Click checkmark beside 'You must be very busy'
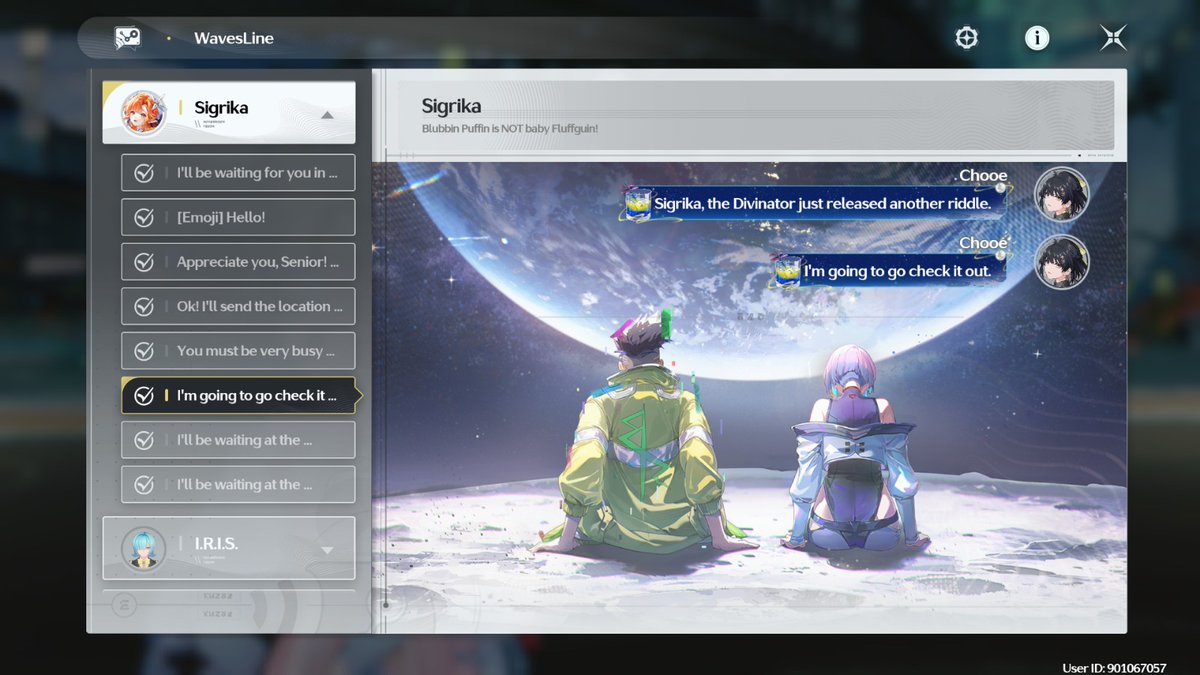The width and height of the screenshot is (1200, 675). pos(144,351)
